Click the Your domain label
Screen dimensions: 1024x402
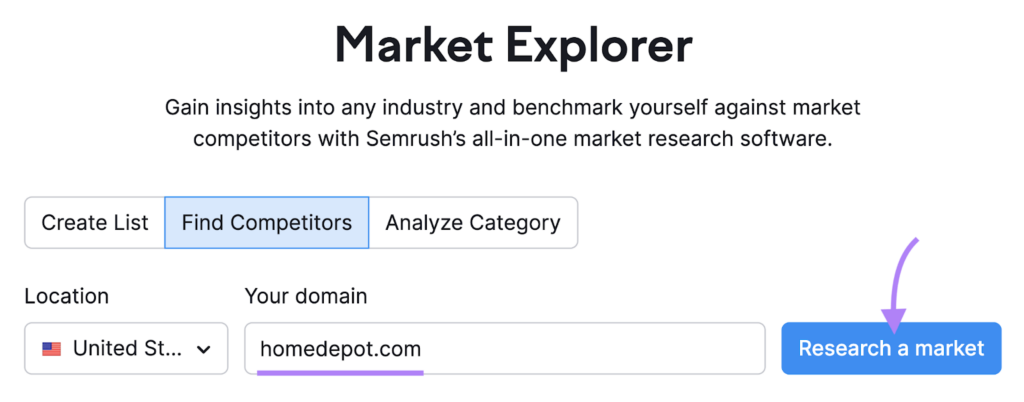click(306, 296)
